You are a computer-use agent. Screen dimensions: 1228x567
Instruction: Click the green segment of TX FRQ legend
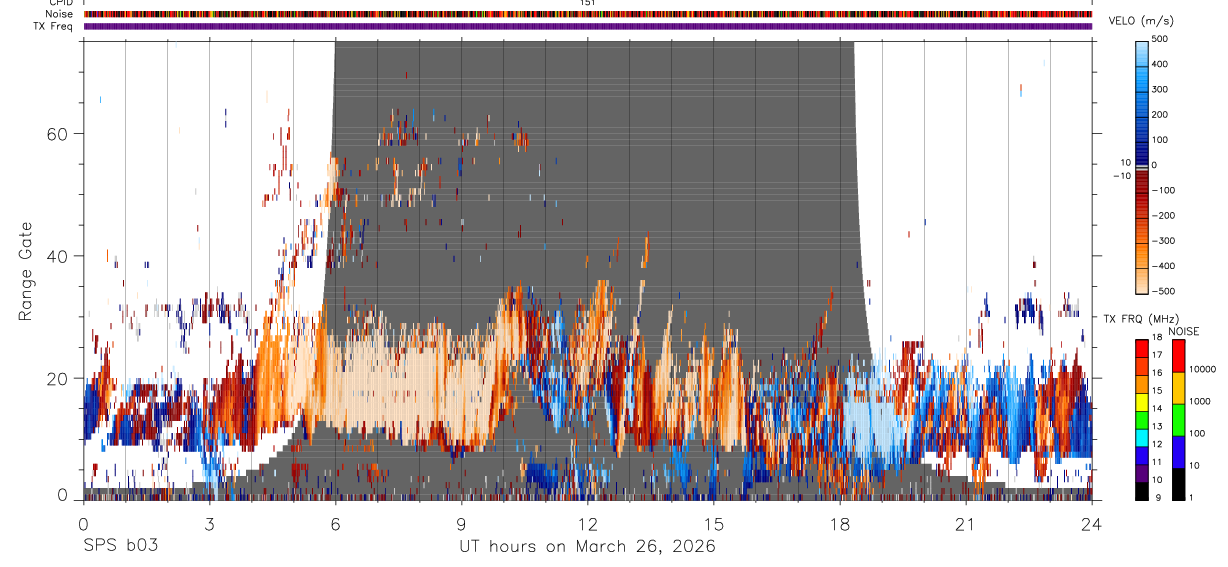[1142, 419]
